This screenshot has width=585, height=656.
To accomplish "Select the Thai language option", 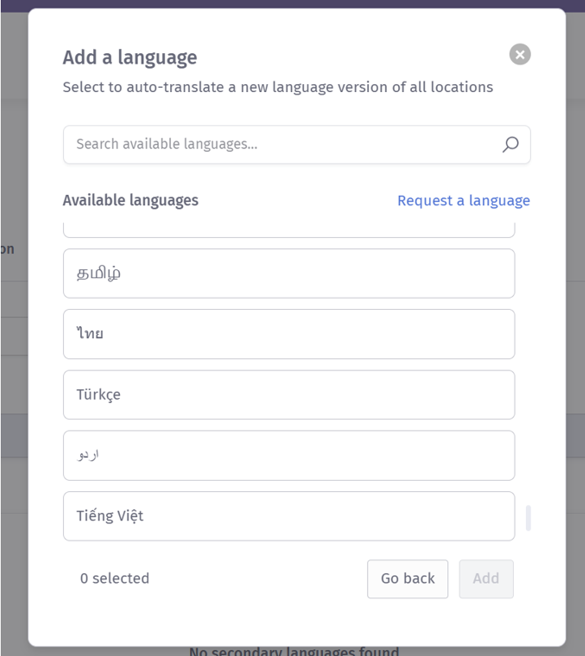I will pos(289,334).
